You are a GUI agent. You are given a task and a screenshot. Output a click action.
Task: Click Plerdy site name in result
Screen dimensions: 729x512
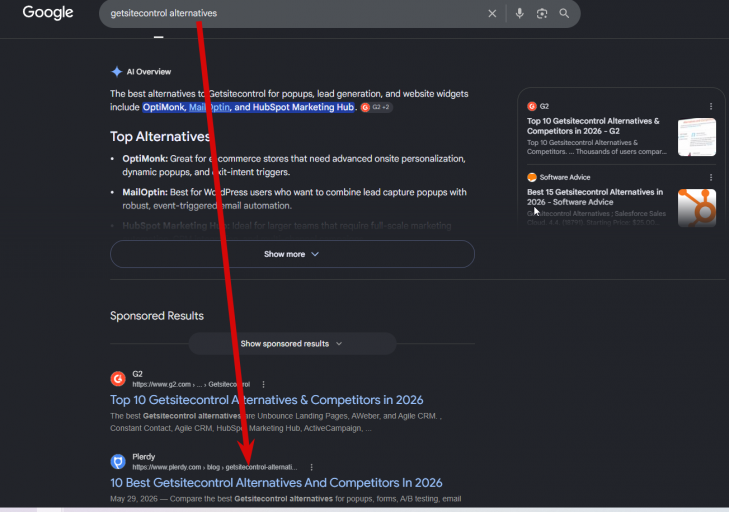[144, 457]
